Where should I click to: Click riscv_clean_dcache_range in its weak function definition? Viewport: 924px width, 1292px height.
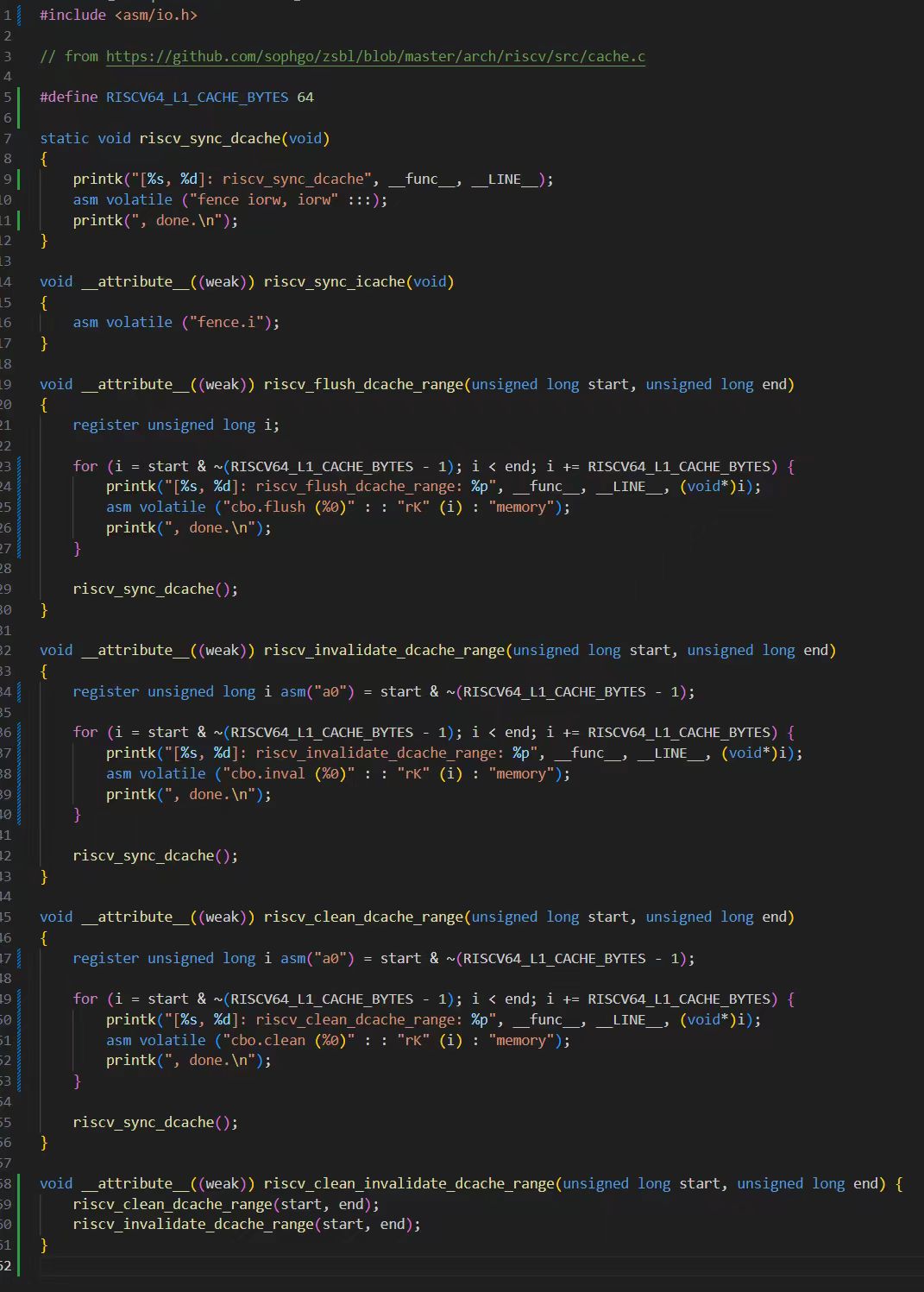coord(363,917)
